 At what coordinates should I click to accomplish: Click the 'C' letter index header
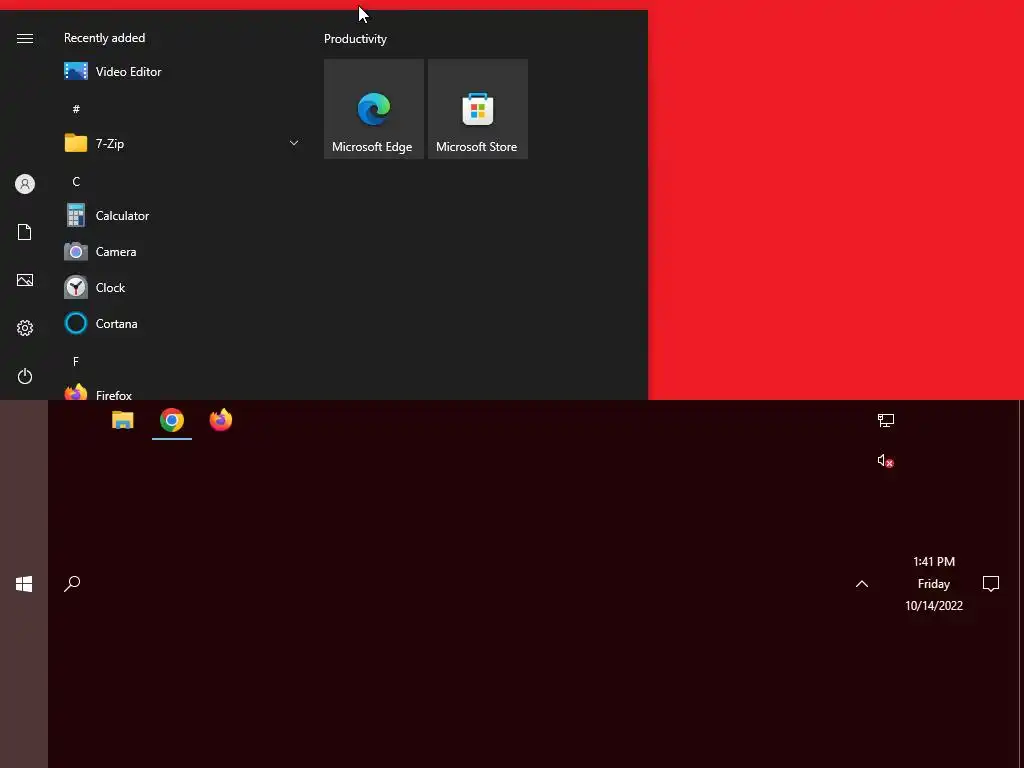coord(76,182)
